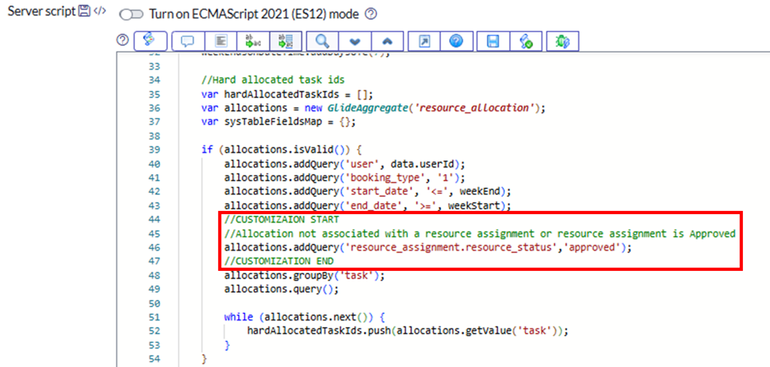This screenshot has height=367, width=770.
Task: Click the //CUSTOMIZATION END comment
Action: [278, 261]
